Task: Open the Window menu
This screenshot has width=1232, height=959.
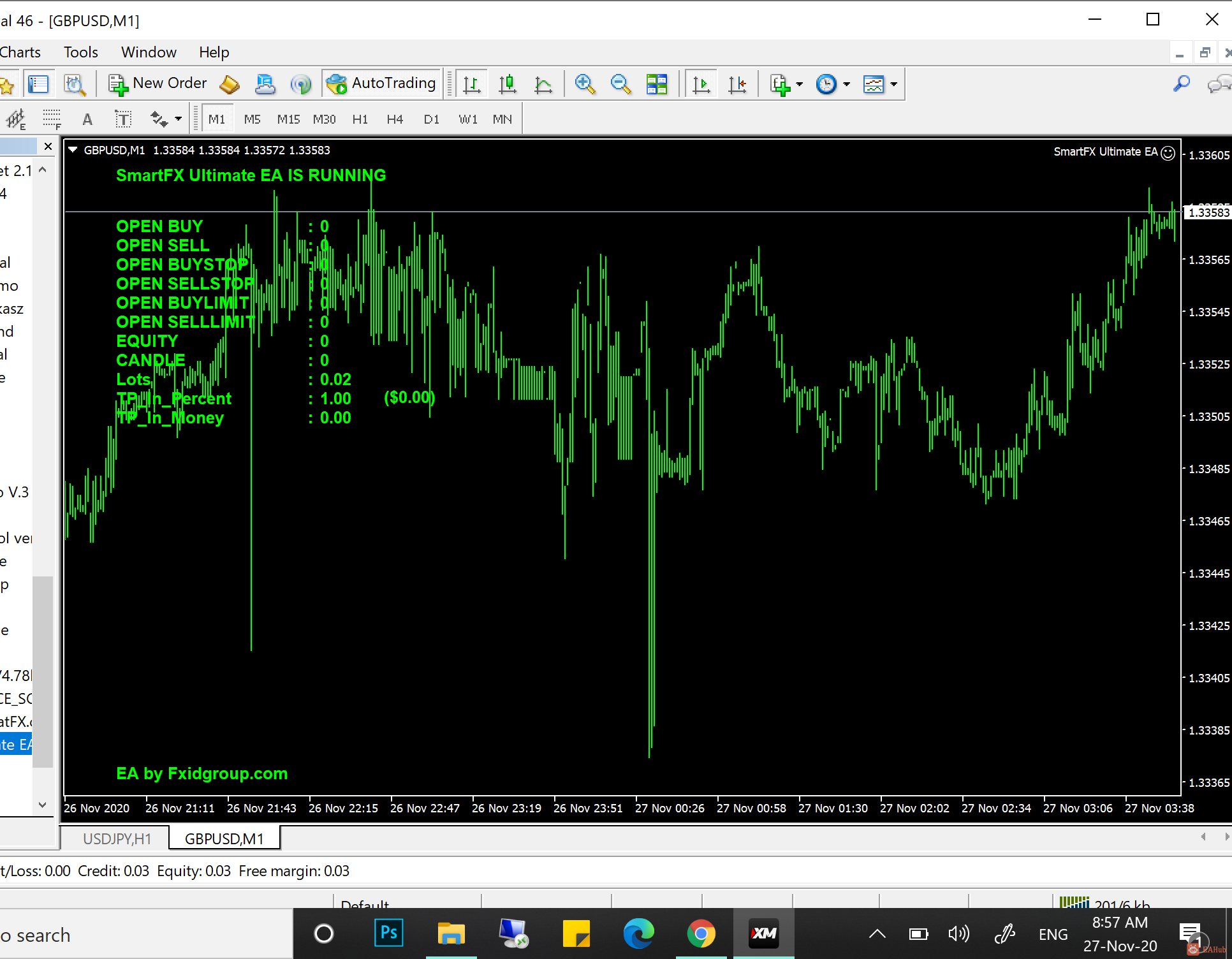Action: 149,52
